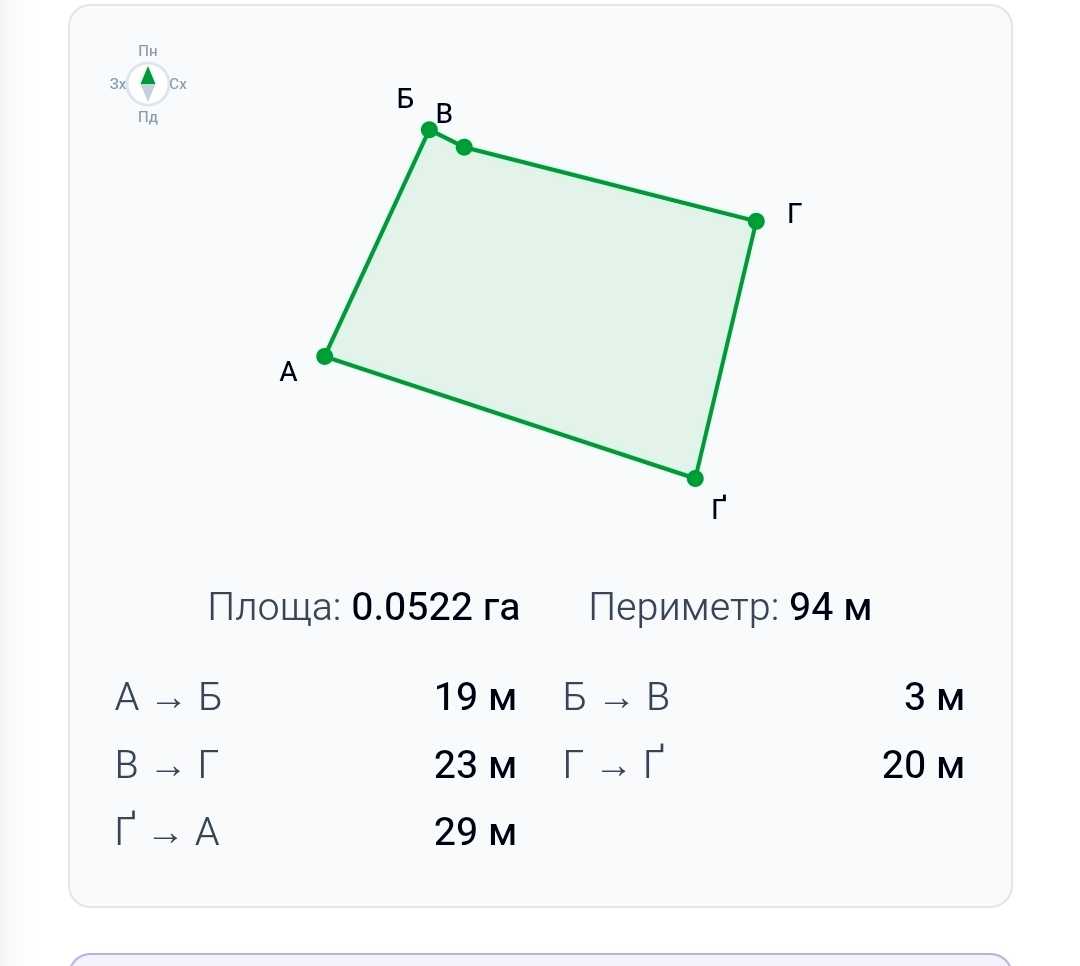Select the В → Г 23 м row
Screen dimensions: 1080x966
point(315,764)
